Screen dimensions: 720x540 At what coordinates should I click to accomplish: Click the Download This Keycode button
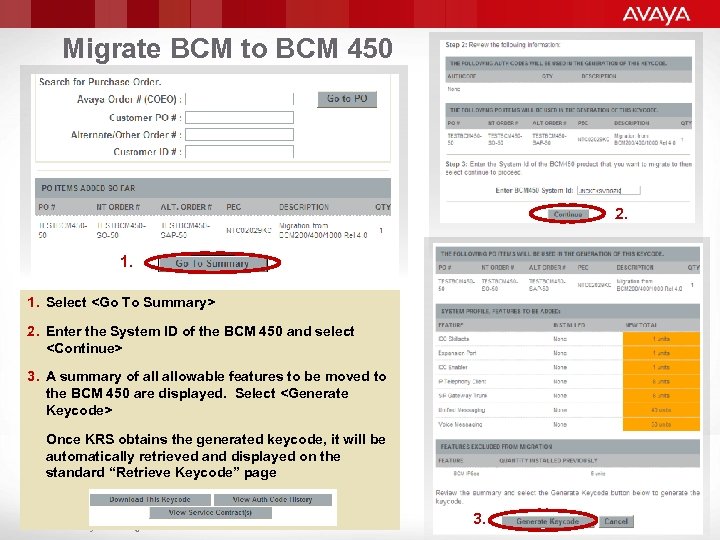(150, 500)
